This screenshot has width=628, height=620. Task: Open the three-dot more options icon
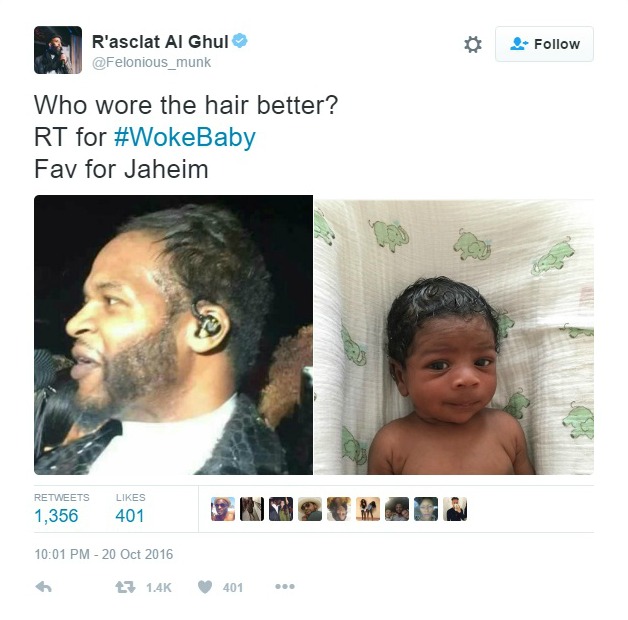point(285,586)
